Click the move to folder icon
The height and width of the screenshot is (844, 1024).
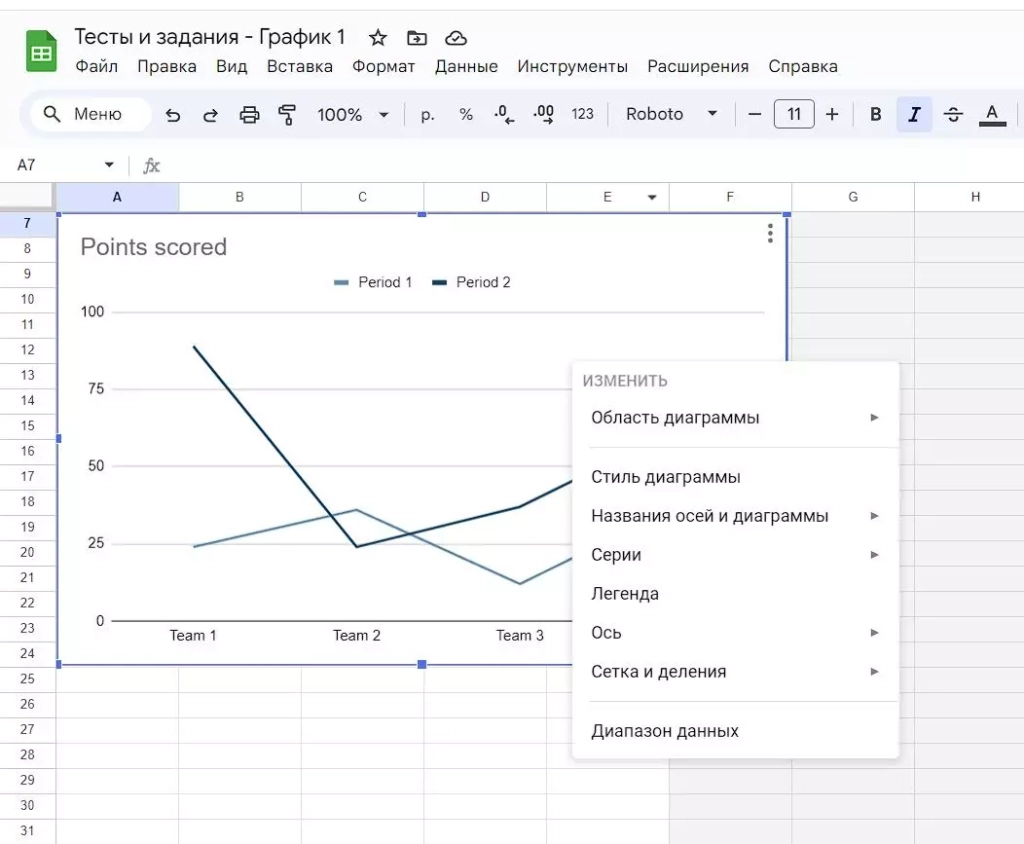tap(417, 38)
